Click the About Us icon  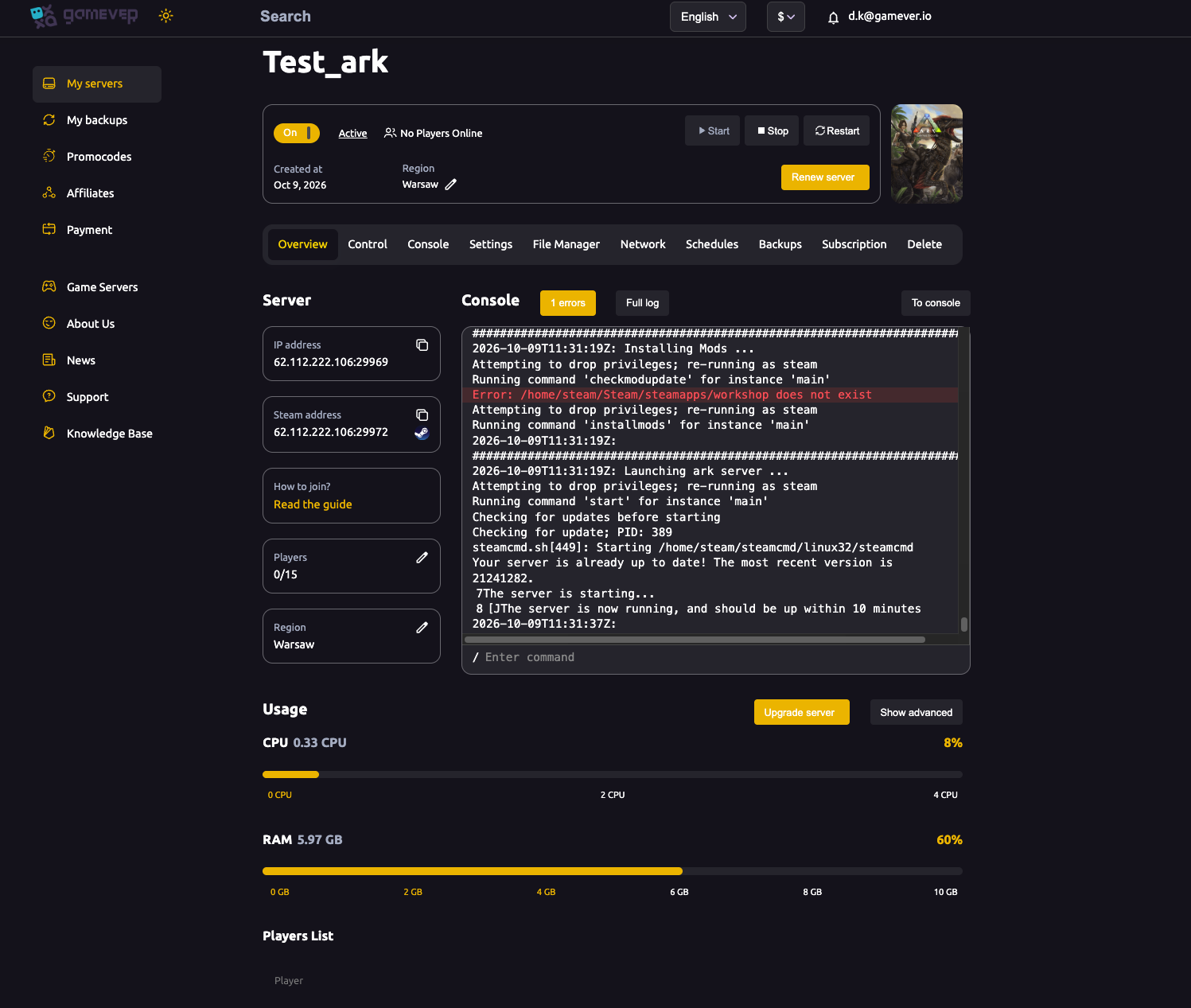(49, 323)
